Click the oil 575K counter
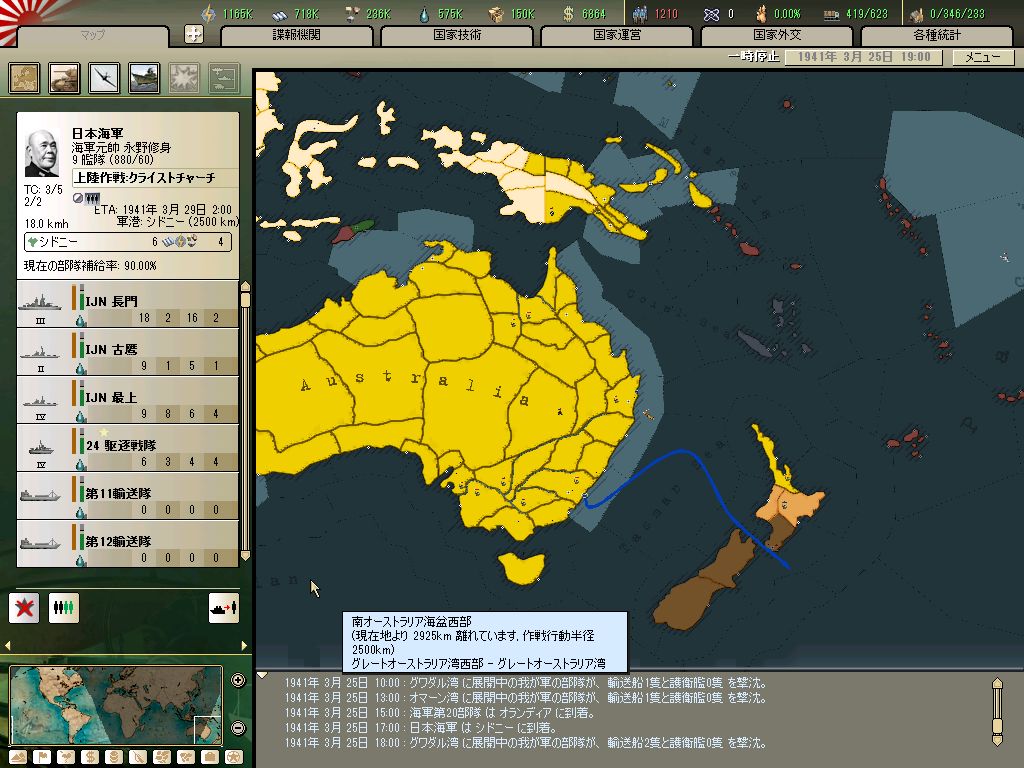The width and height of the screenshot is (1024, 768). [441, 13]
